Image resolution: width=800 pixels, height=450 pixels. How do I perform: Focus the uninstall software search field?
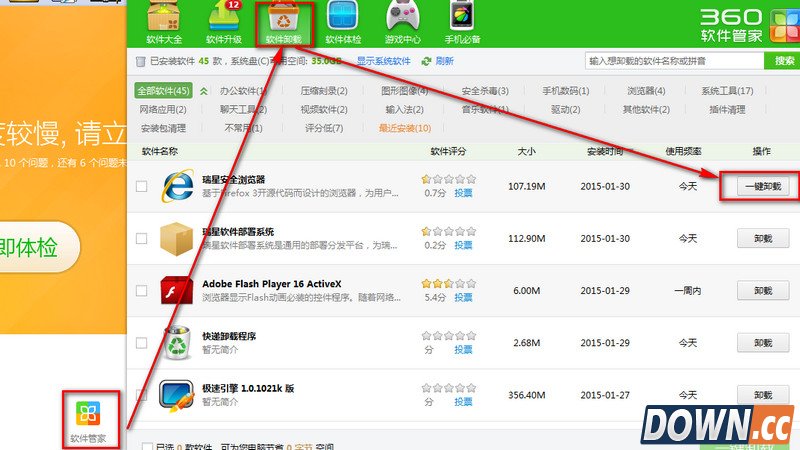coord(674,61)
